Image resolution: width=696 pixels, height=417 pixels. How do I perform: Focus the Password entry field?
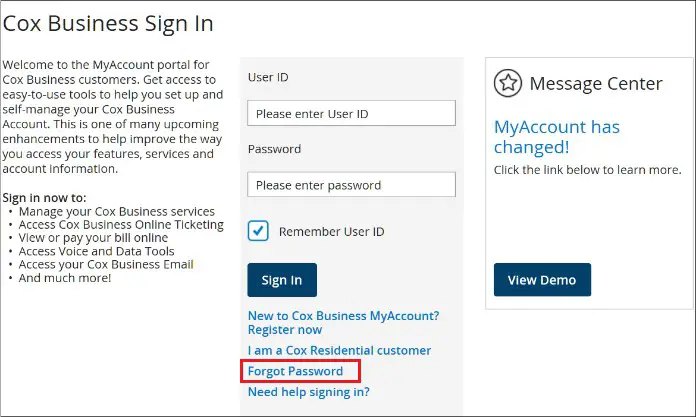(351, 184)
